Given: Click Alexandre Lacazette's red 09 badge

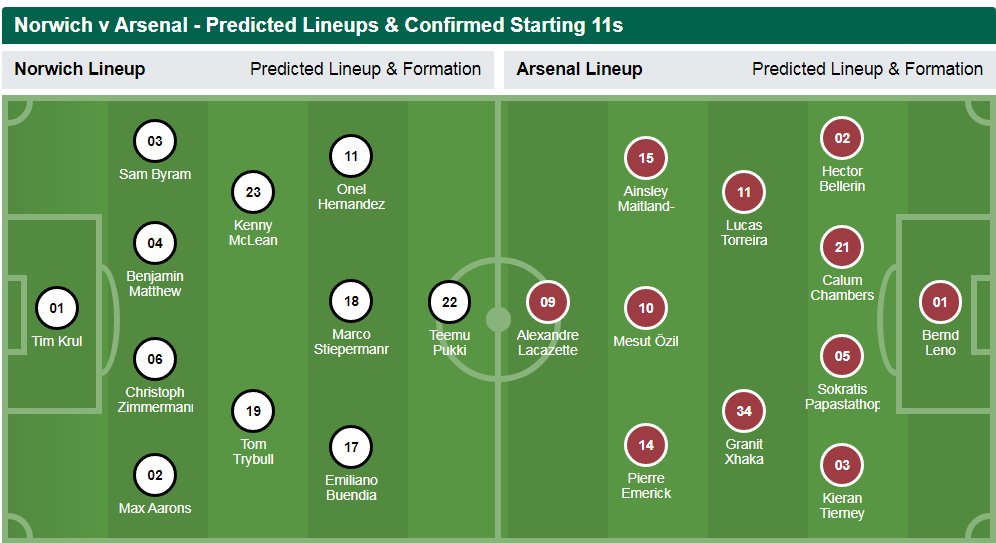Looking at the screenshot, I should pyautogui.click(x=548, y=302).
